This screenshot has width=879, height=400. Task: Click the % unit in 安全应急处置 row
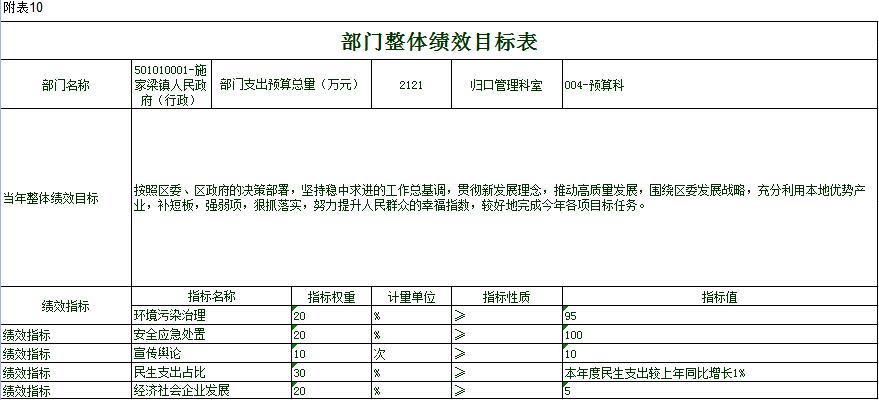[411, 334]
